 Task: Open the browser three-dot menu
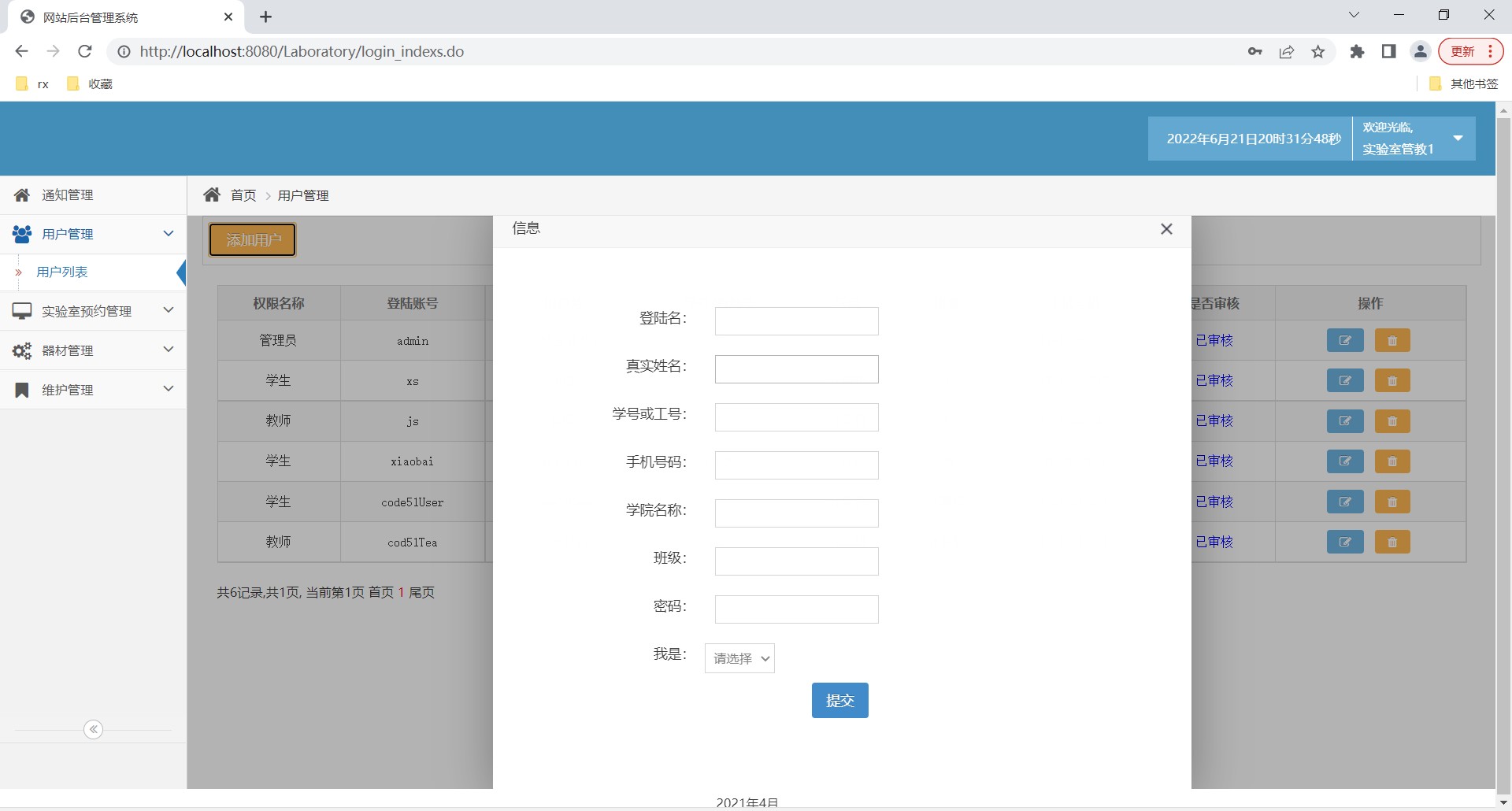(x=1491, y=51)
